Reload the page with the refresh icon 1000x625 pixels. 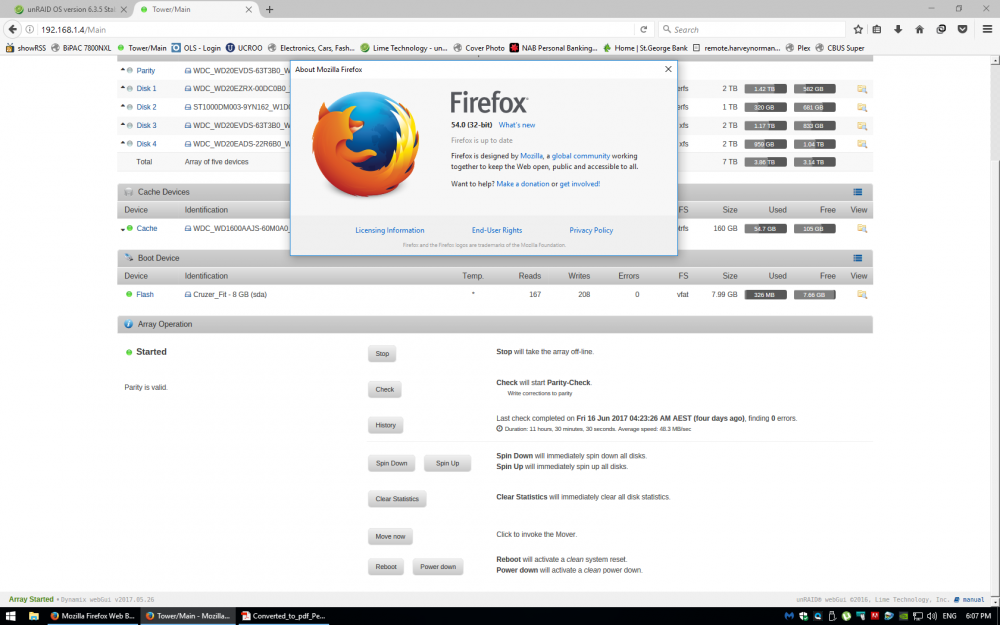643,29
